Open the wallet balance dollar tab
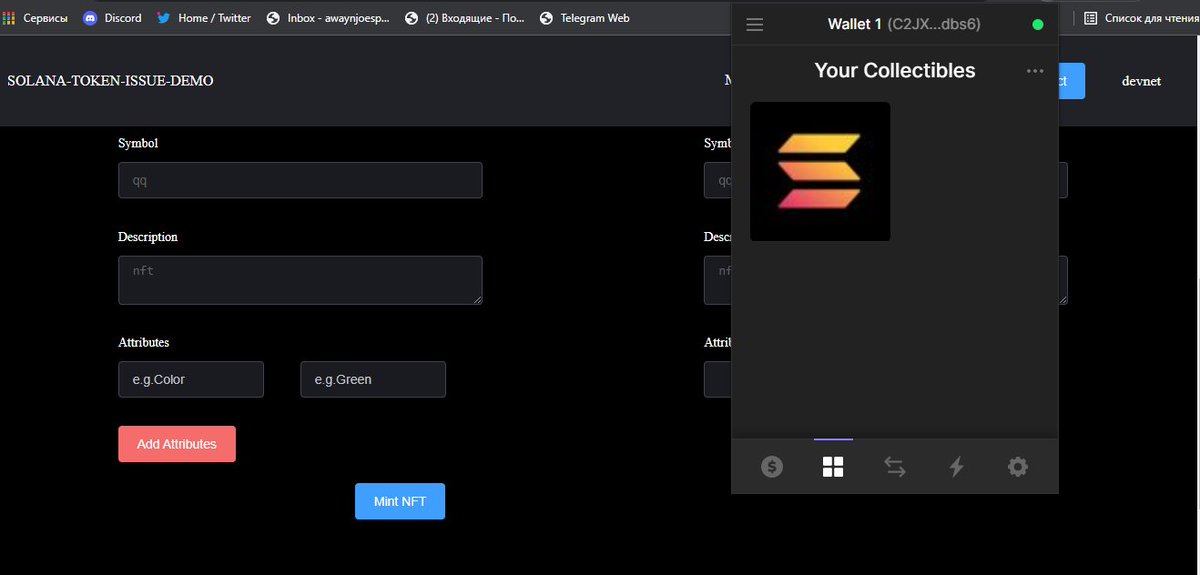Screen dimensions: 1200x575 [771, 466]
